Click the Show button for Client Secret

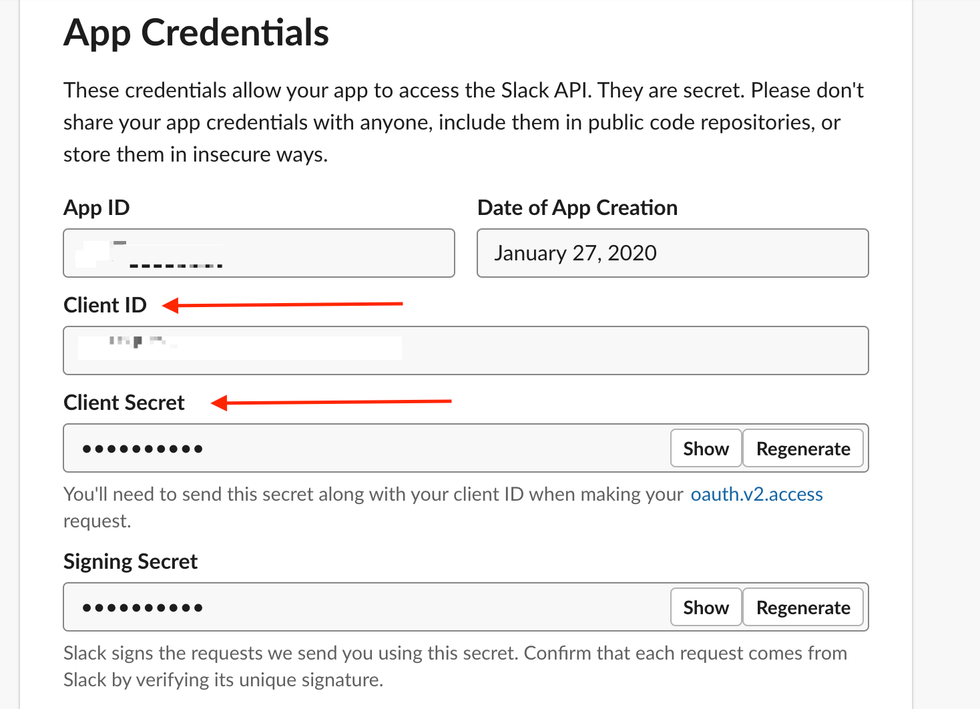705,449
